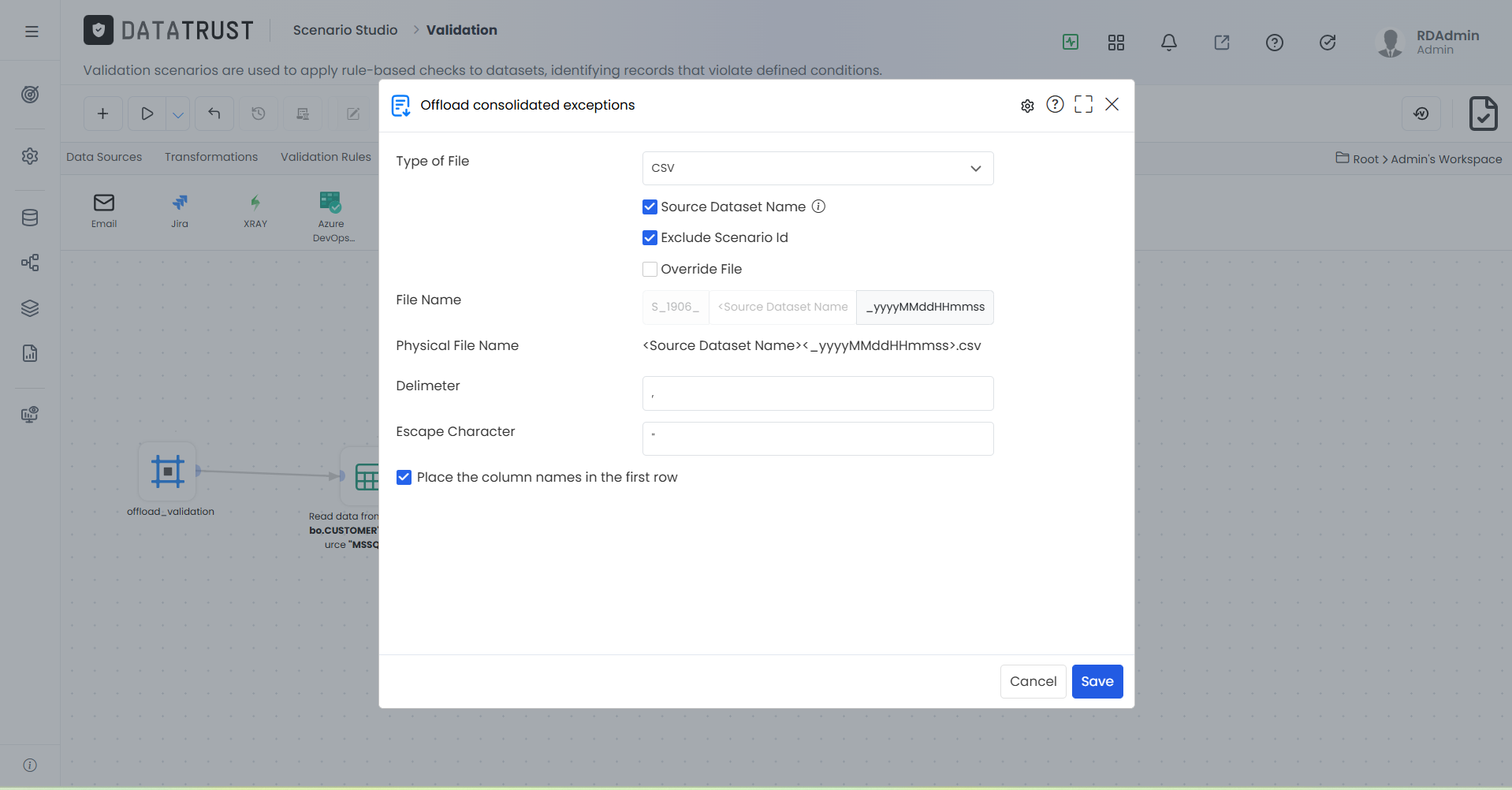The width and height of the screenshot is (1512, 790).
Task: Open the help icon in top header
Action: click(x=1275, y=43)
